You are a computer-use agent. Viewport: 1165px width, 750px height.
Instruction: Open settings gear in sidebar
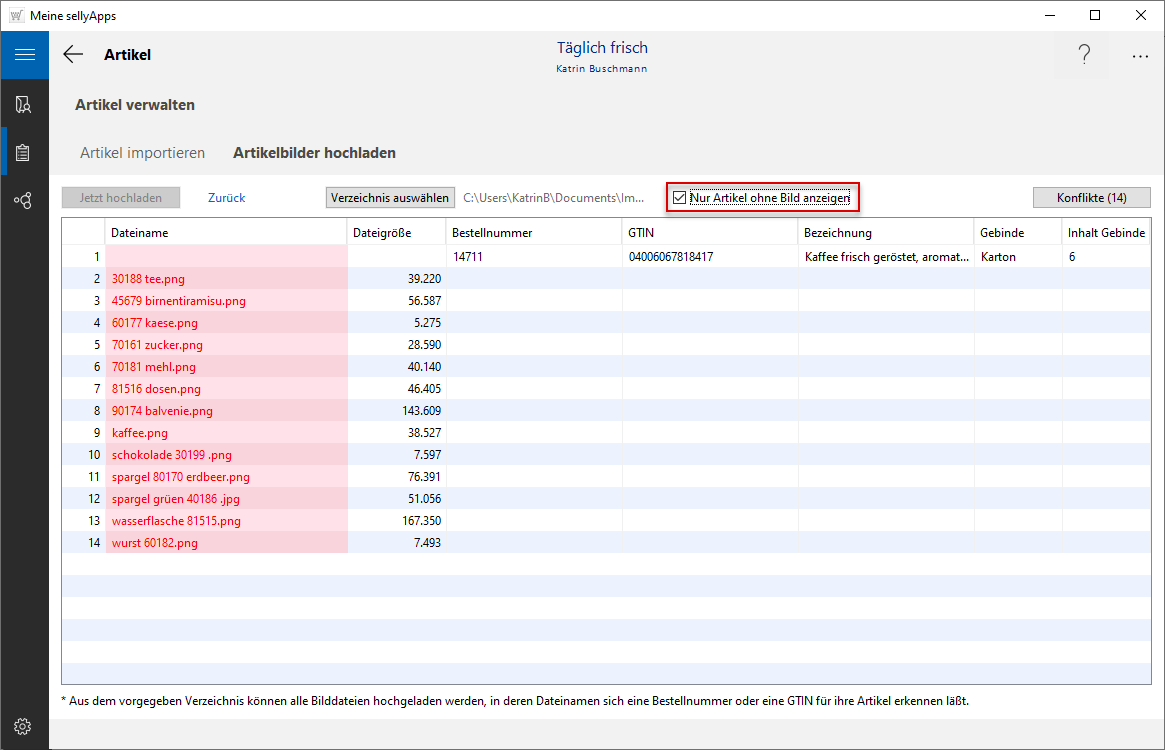click(x=24, y=726)
